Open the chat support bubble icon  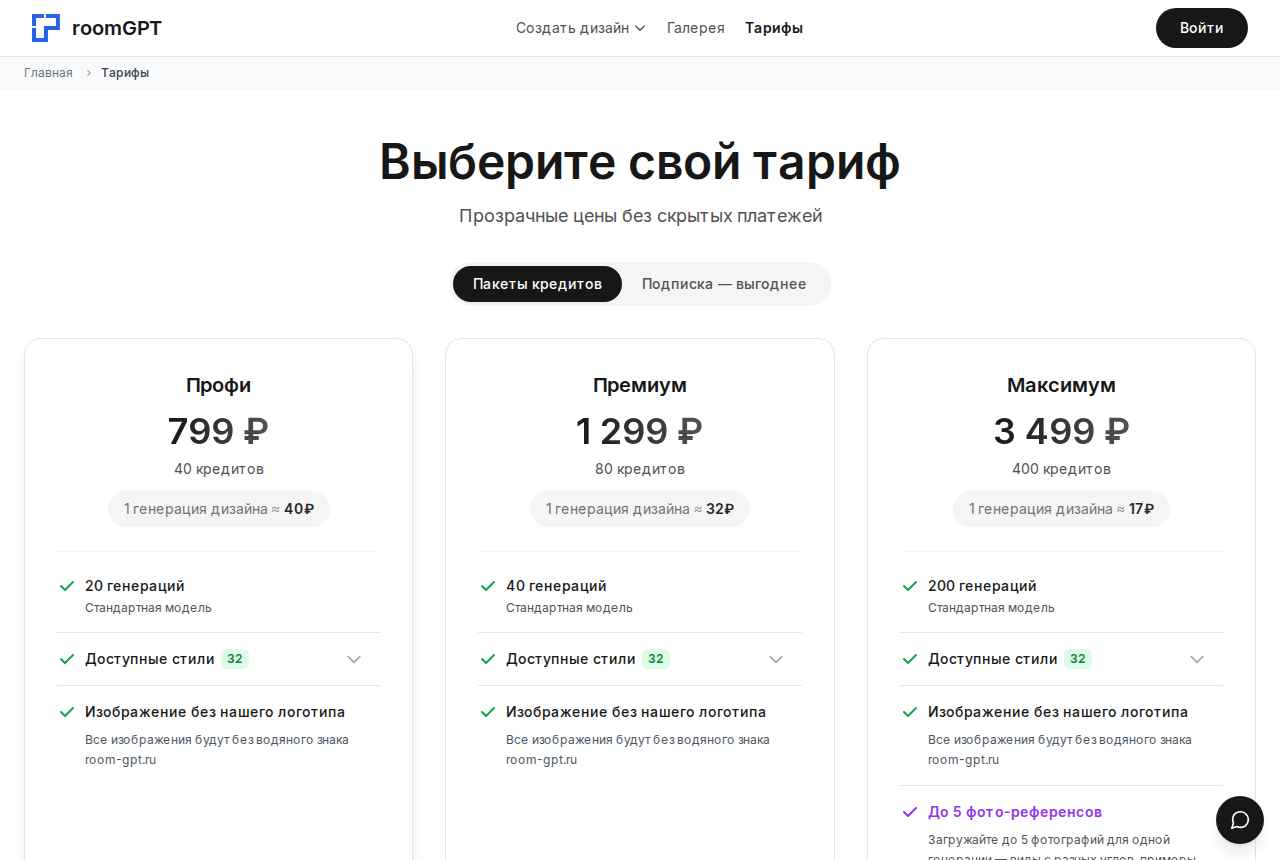[1240, 820]
